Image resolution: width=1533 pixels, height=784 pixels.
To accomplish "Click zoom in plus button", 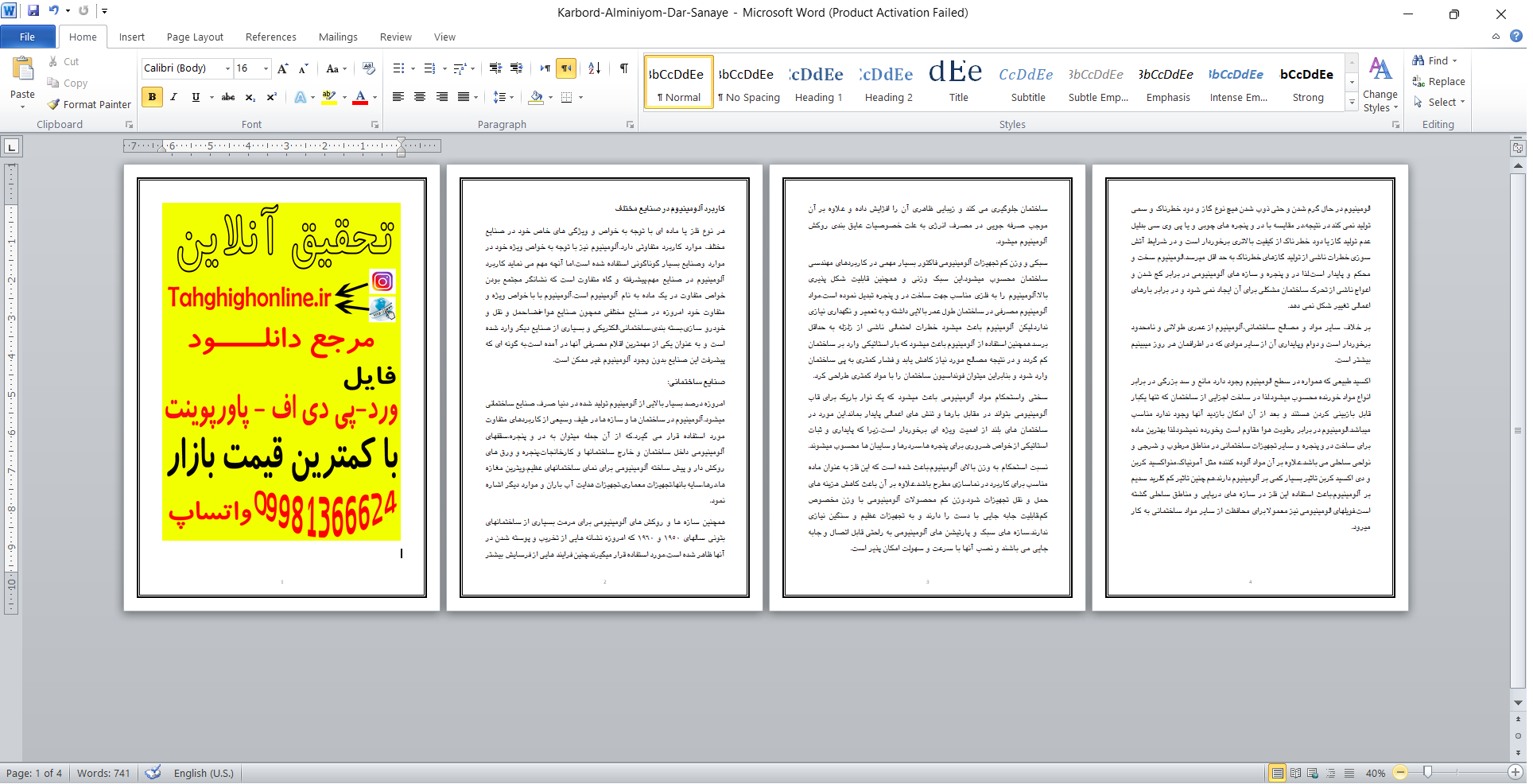I will coord(1516,772).
